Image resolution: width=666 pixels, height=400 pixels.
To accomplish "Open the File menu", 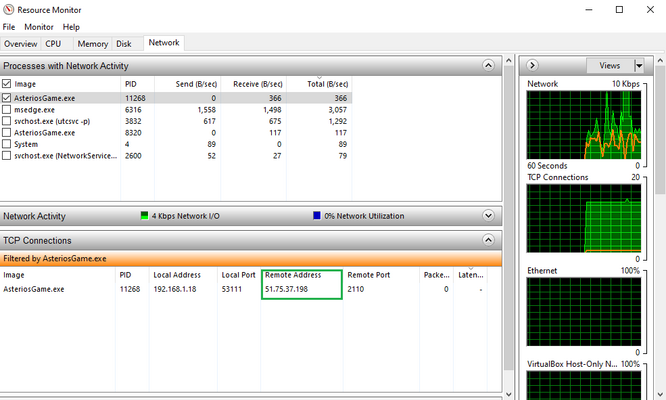I will (x=8, y=27).
